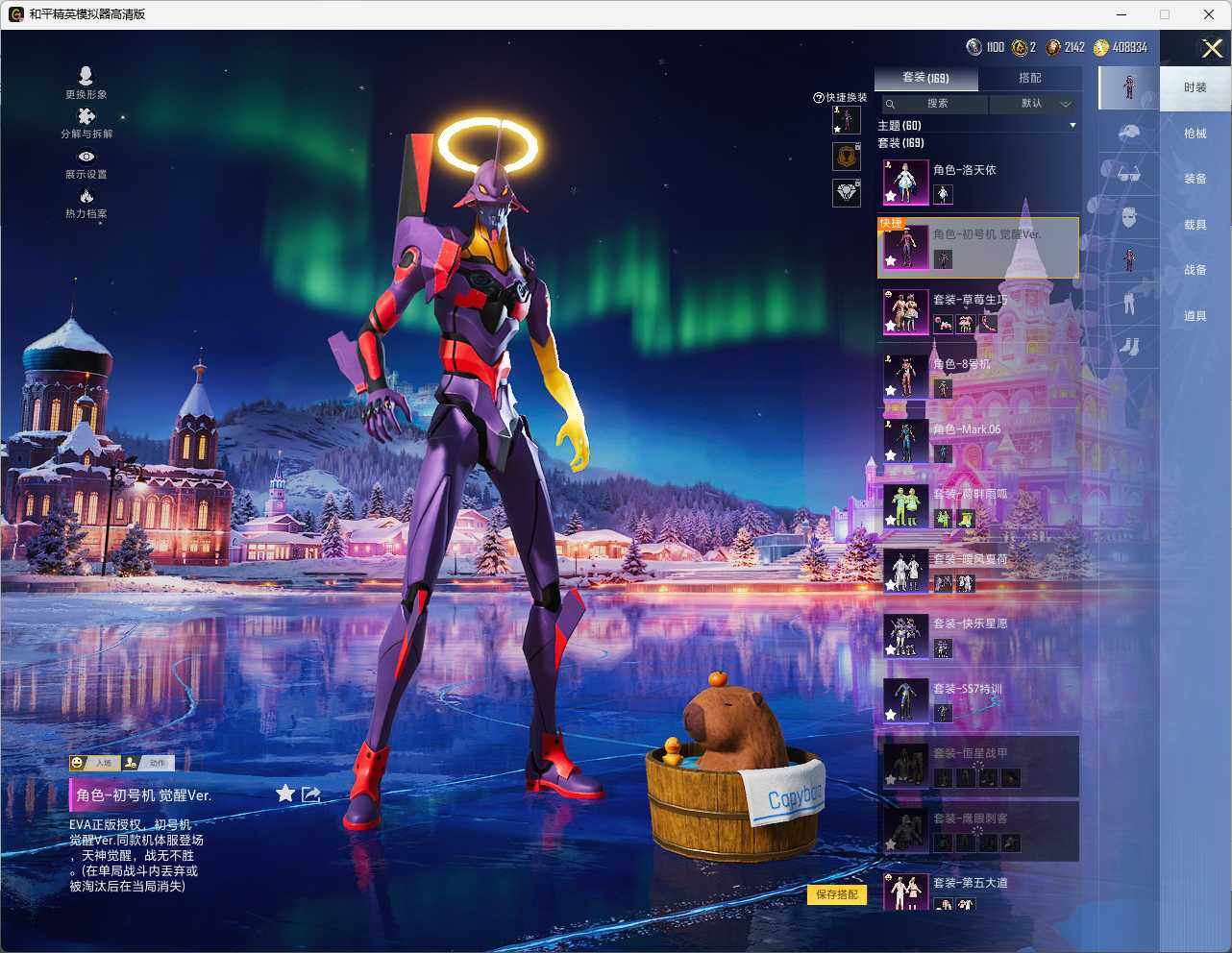Toggle 展示设置 eye display settings
Image resolution: width=1232 pixels, height=953 pixels.
(x=86, y=157)
